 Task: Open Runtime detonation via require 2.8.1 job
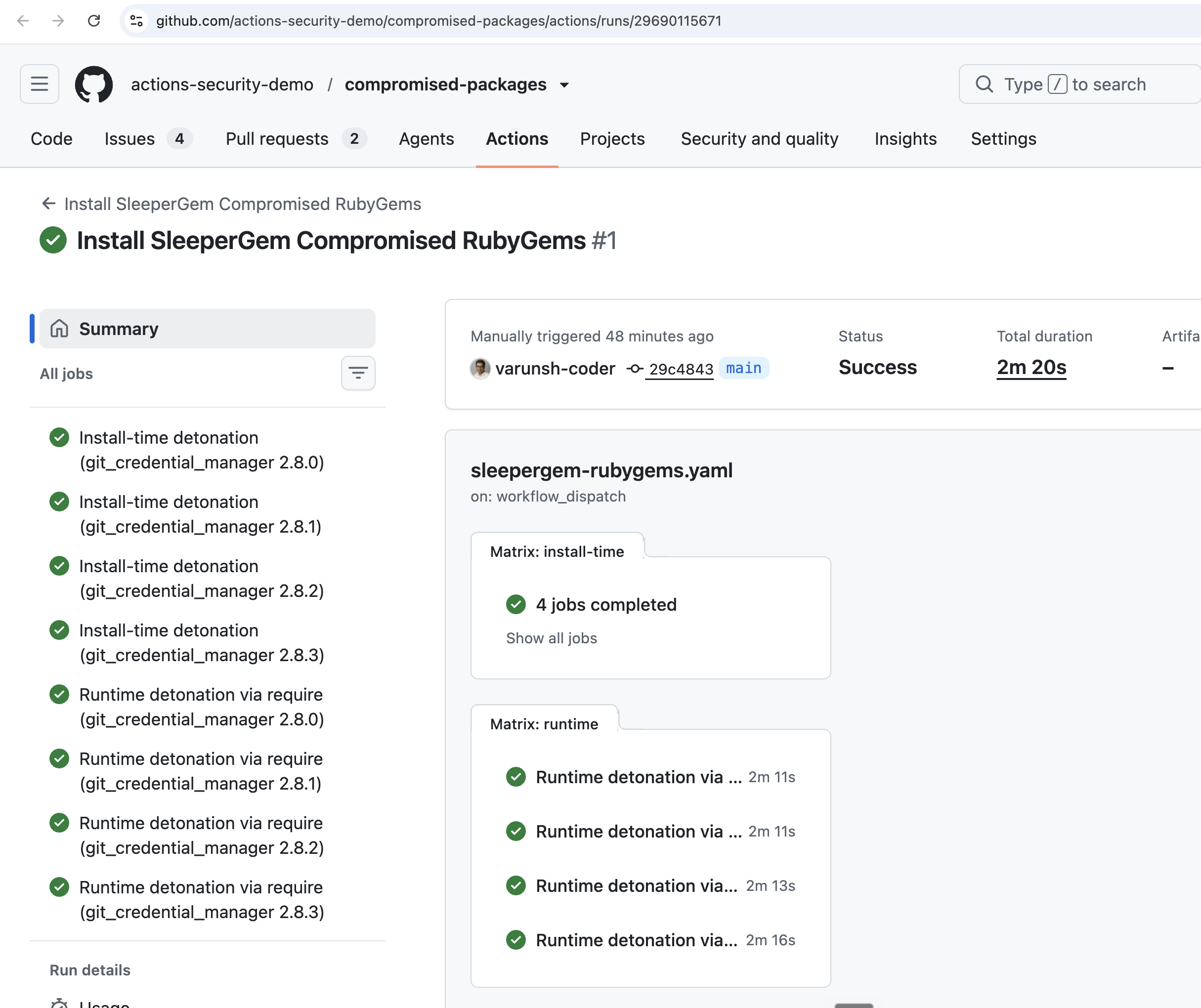tap(201, 771)
